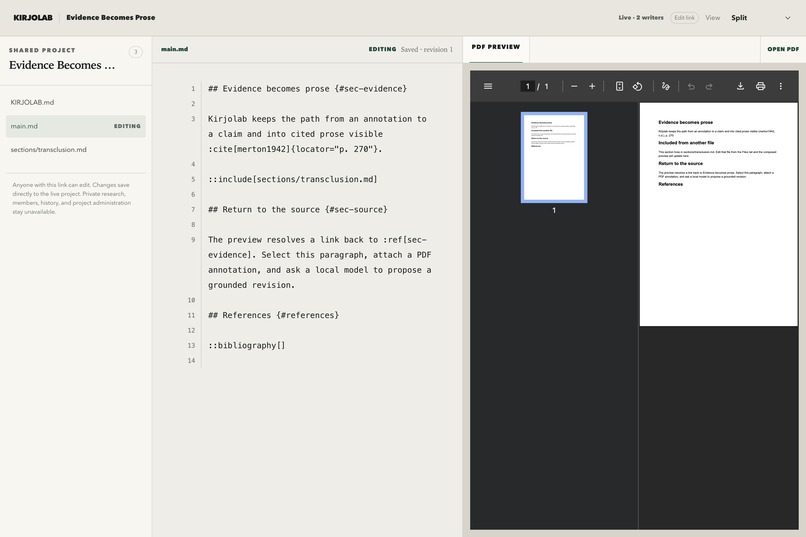Print the PDF via the printer icon
The image size is (806, 537).
click(x=760, y=86)
